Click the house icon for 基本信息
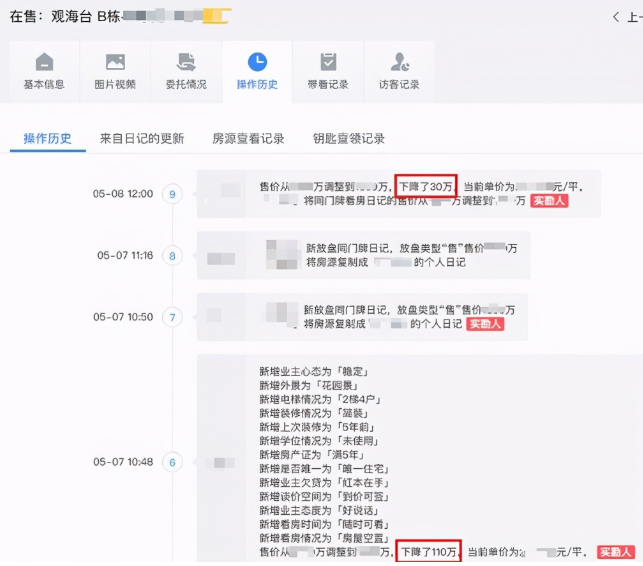Viewport: 643px width, 566px height. pos(44,62)
